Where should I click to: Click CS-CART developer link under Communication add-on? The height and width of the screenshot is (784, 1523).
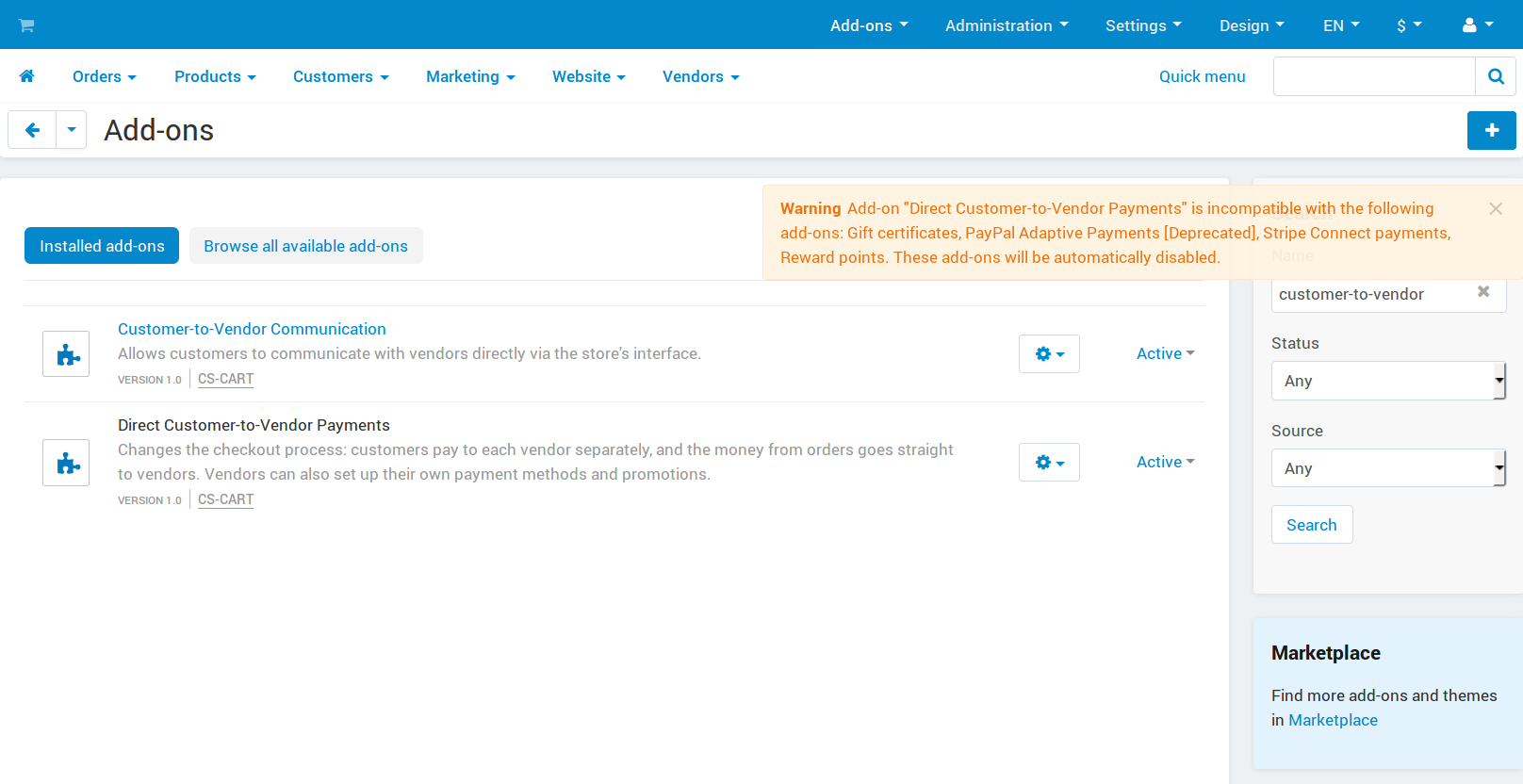[225, 379]
